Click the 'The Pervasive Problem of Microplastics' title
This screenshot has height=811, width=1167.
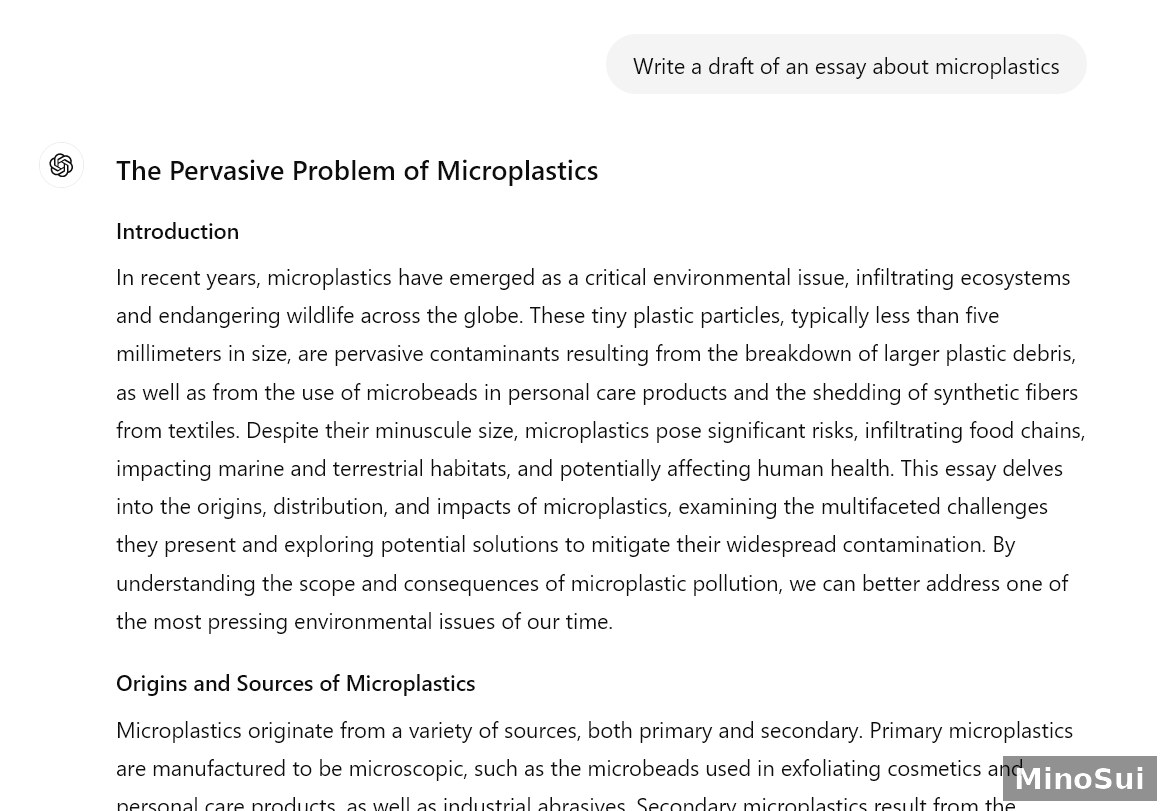coord(357,171)
